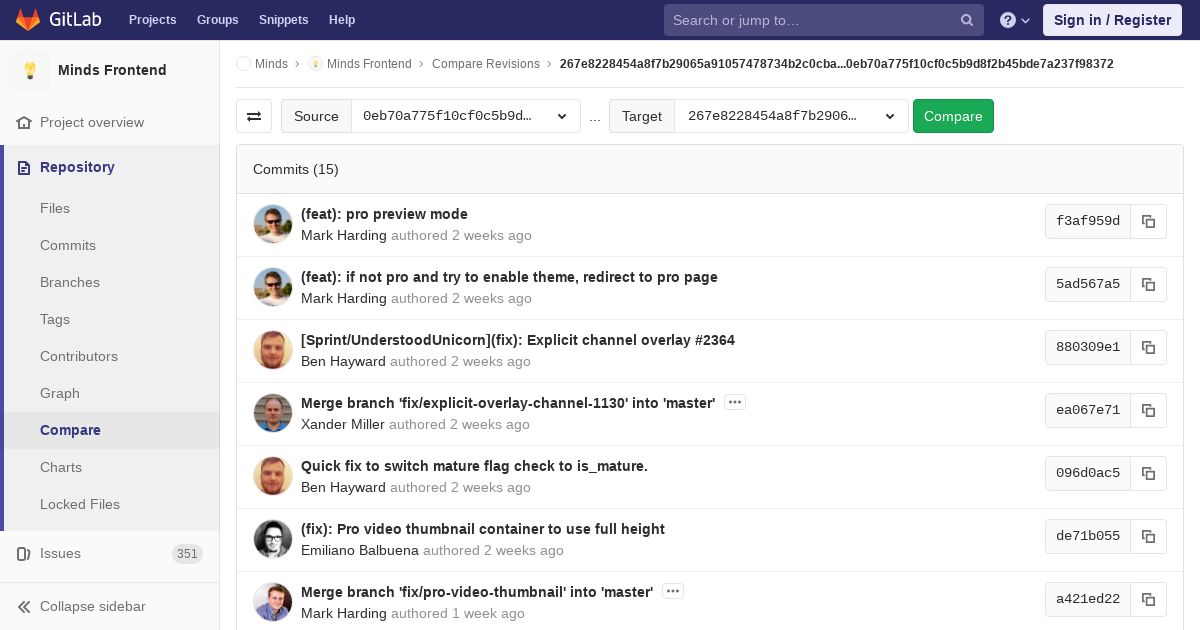
Task: Click the search magnifier icon
Action: click(967, 20)
